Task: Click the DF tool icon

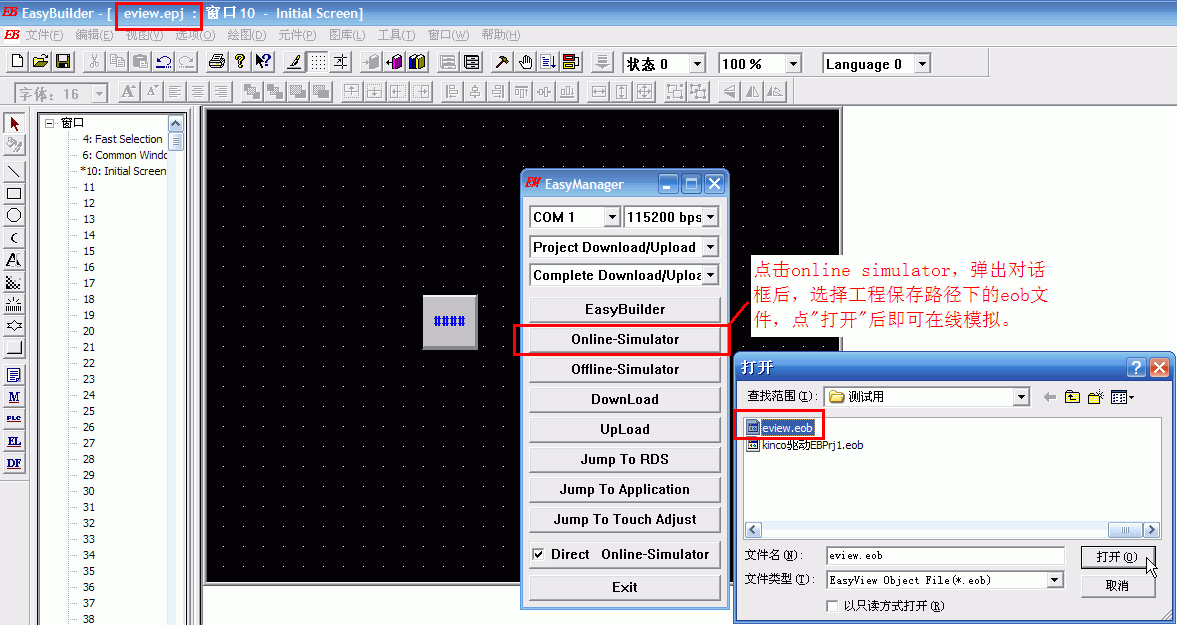Action: [x=14, y=463]
